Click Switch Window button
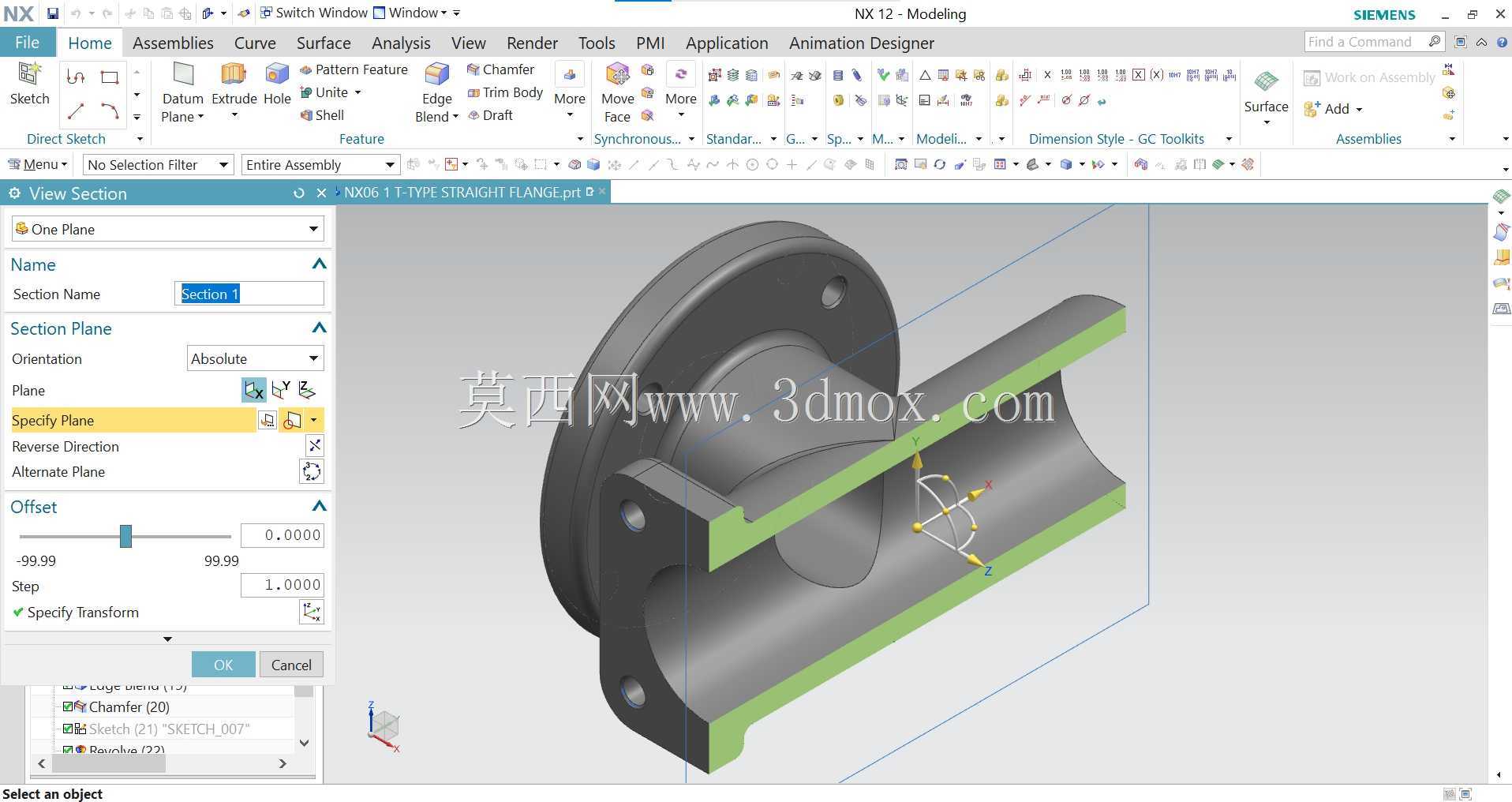Viewport: 1512px width, 802px height. 313,13
